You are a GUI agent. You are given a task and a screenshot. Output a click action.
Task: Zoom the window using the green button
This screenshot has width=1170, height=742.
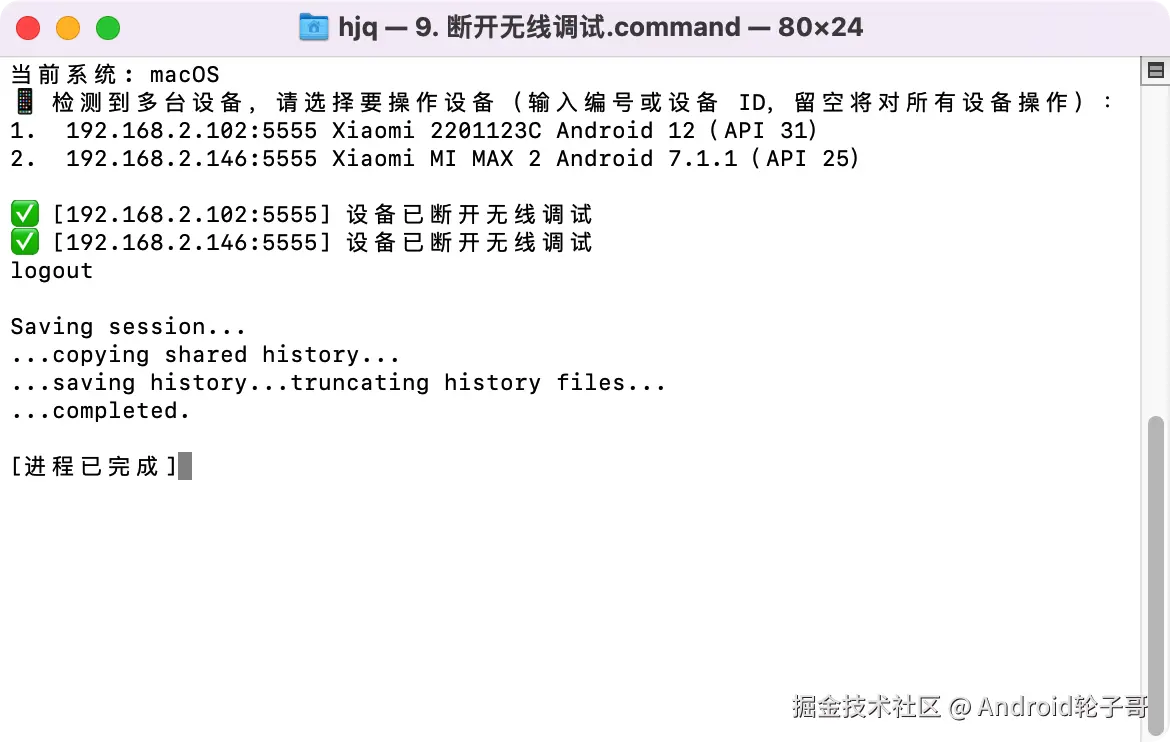tap(108, 28)
